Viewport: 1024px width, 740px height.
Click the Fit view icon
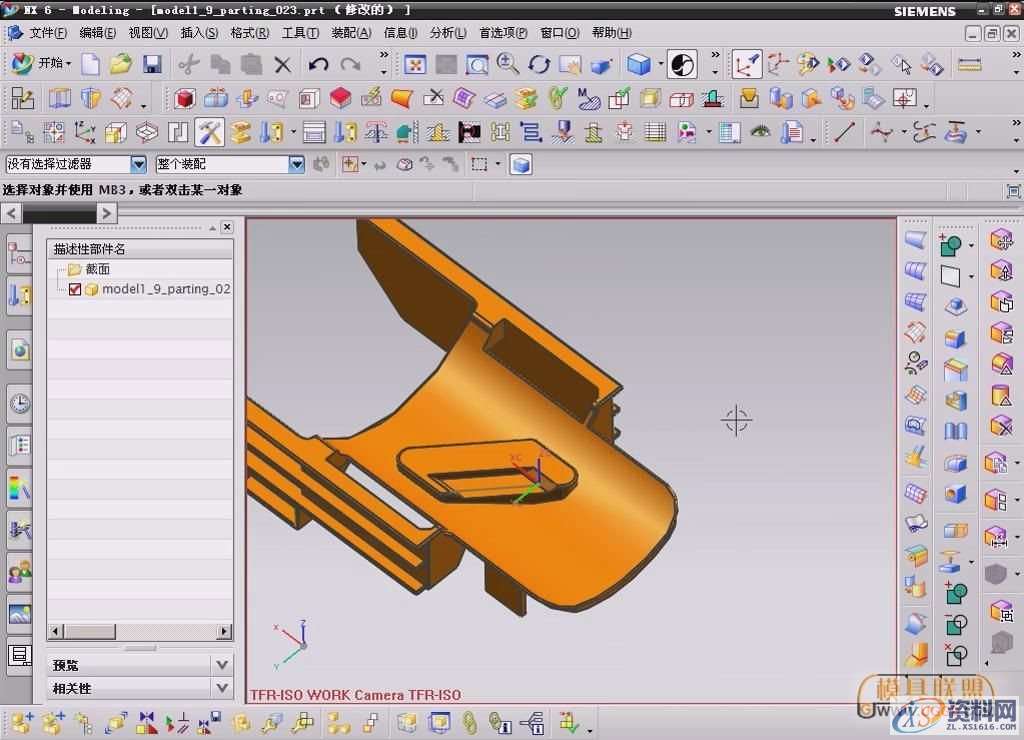click(x=415, y=65)
